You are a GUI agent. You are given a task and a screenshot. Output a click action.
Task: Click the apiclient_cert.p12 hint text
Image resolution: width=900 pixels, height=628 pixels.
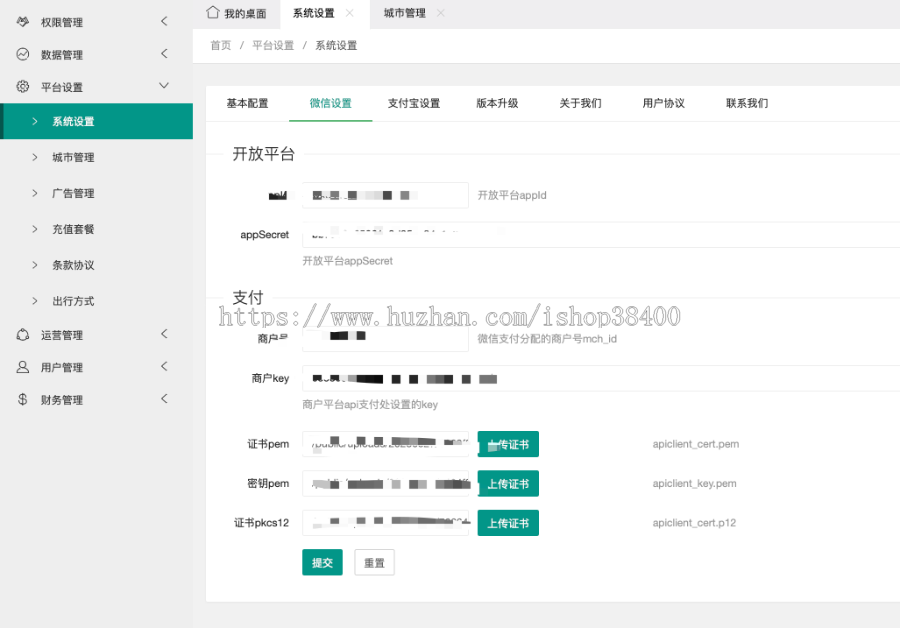[x=694, y=523]
